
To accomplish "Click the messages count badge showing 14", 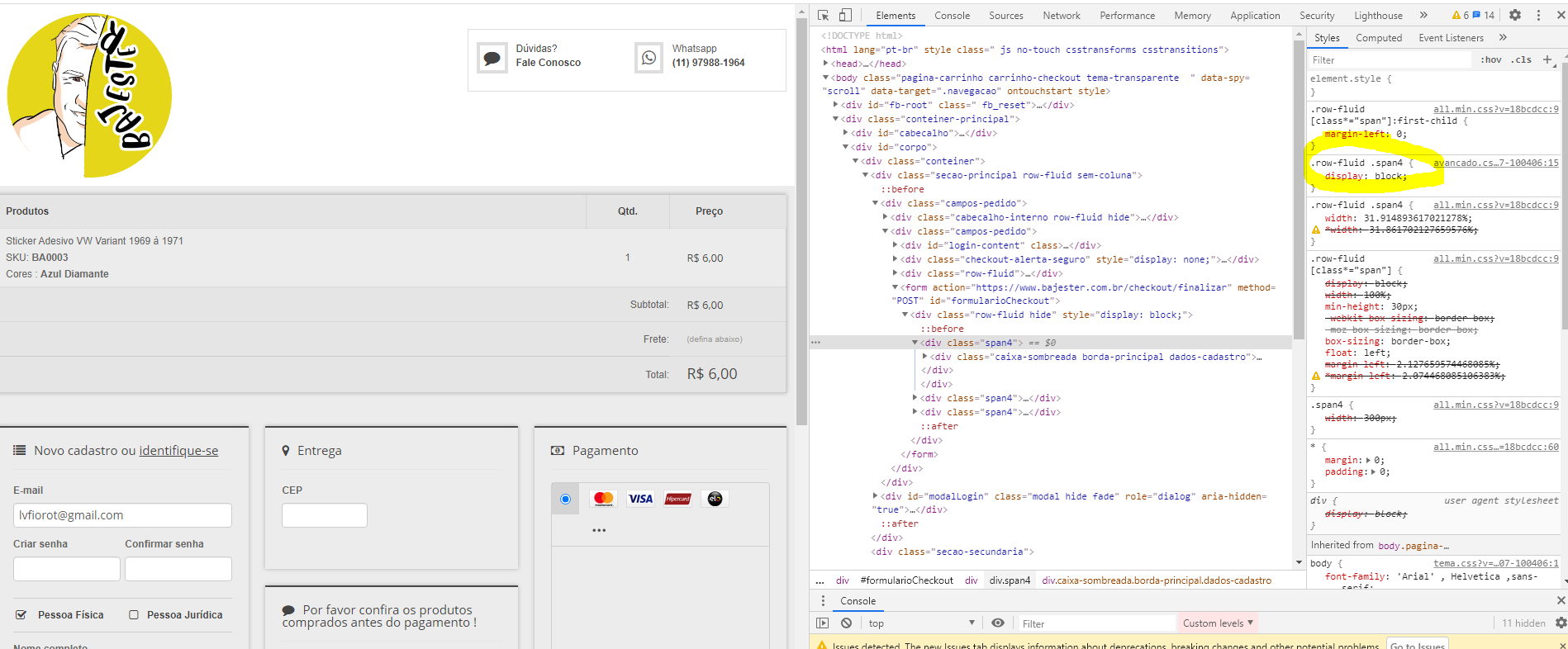I will tap(1484, 15).
